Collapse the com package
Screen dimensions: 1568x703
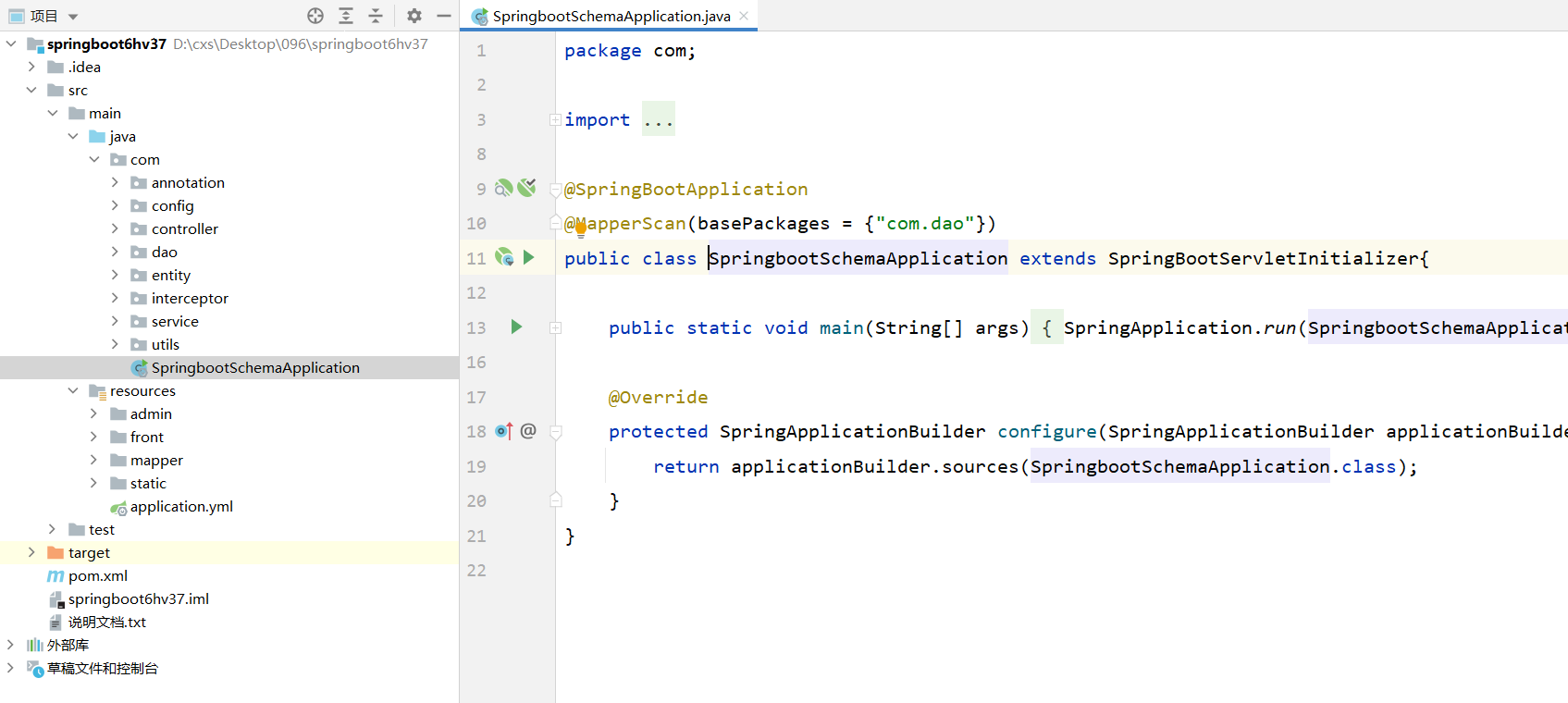(x=94, y=159)
